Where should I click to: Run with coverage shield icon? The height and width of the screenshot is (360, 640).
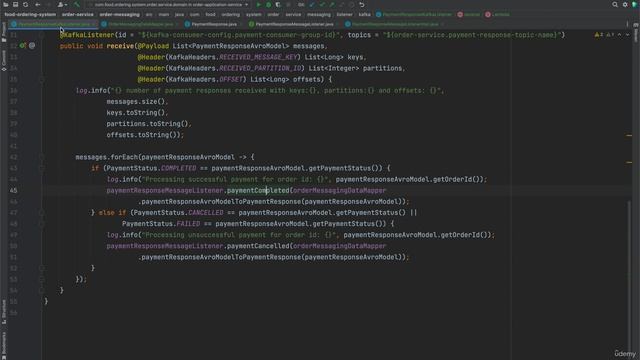(x=278, y=4)
